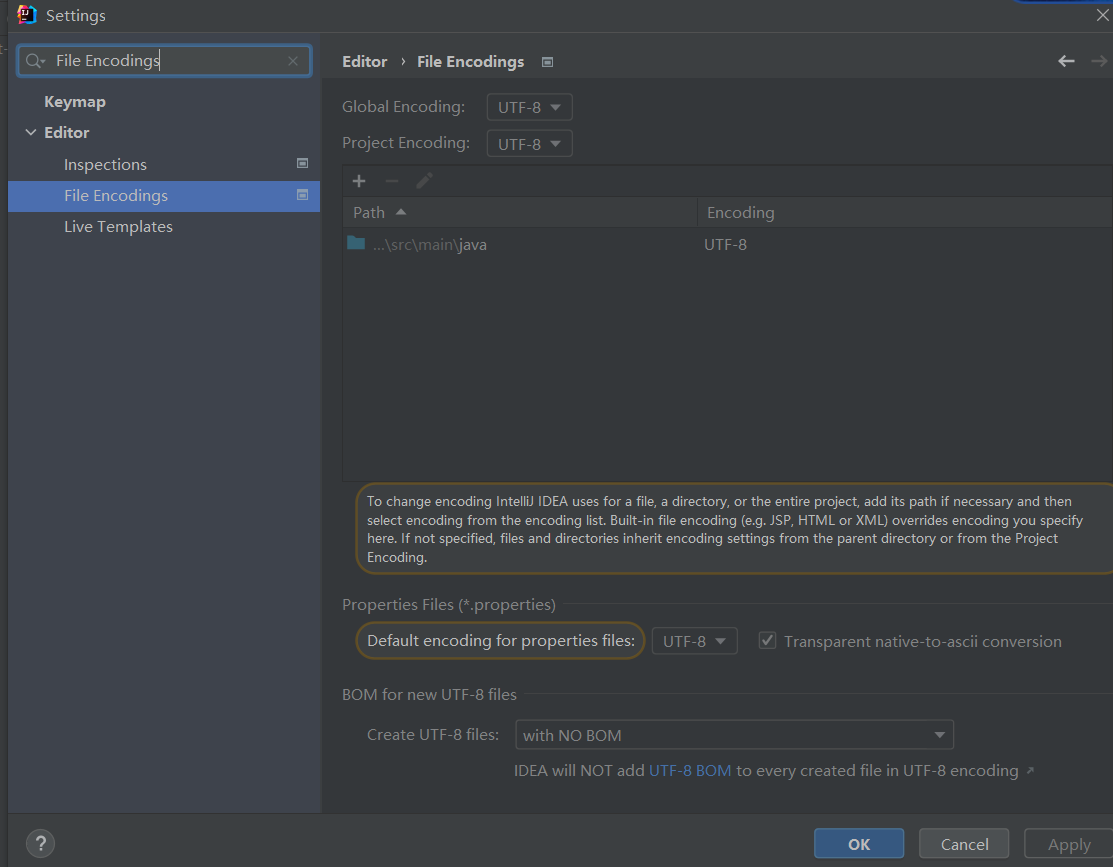Screen dimensions: 1113x867
Task: Open the Create UTF-8 files dropdown
Action: [735, 735]
